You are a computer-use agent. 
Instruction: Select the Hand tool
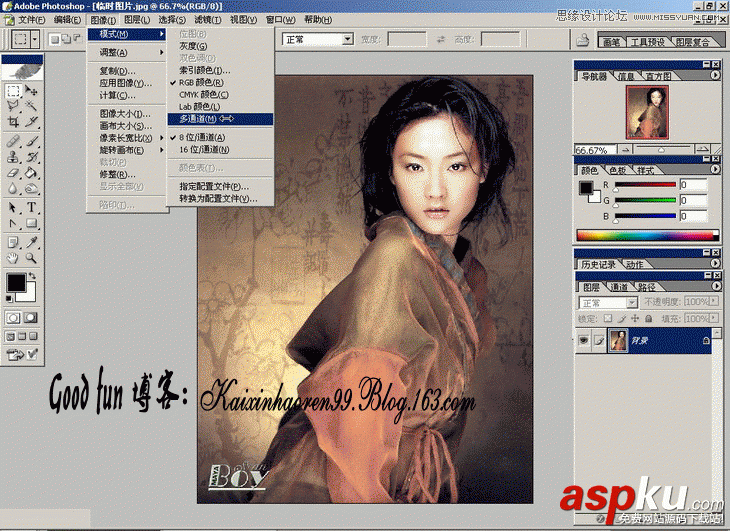pos(13,258)
